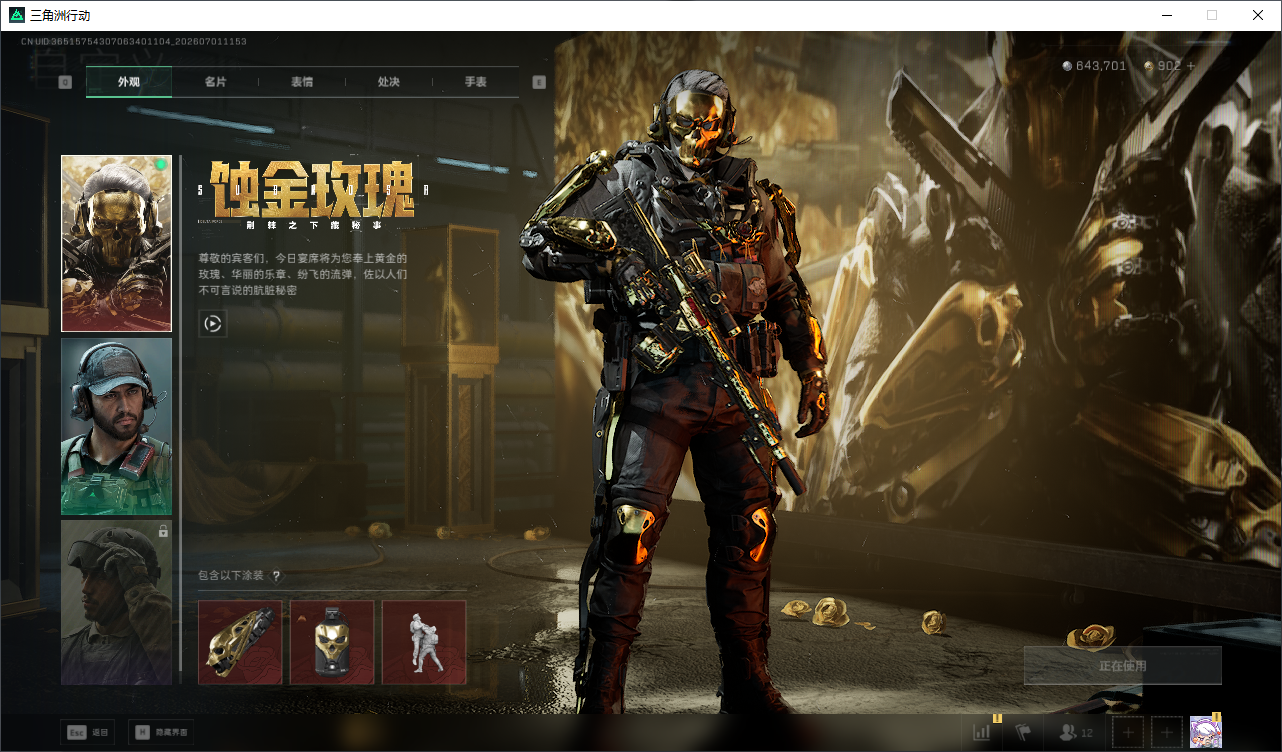Select the gold skull knife skin item

click(240, 642)
